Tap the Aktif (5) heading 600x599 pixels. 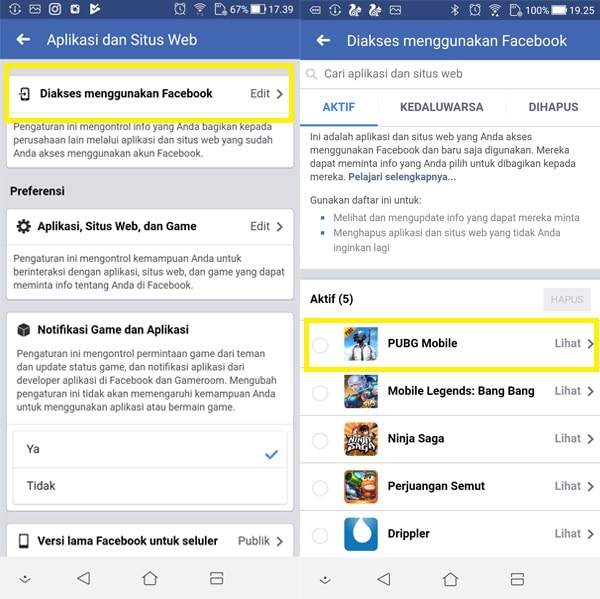tap(331, 299)
